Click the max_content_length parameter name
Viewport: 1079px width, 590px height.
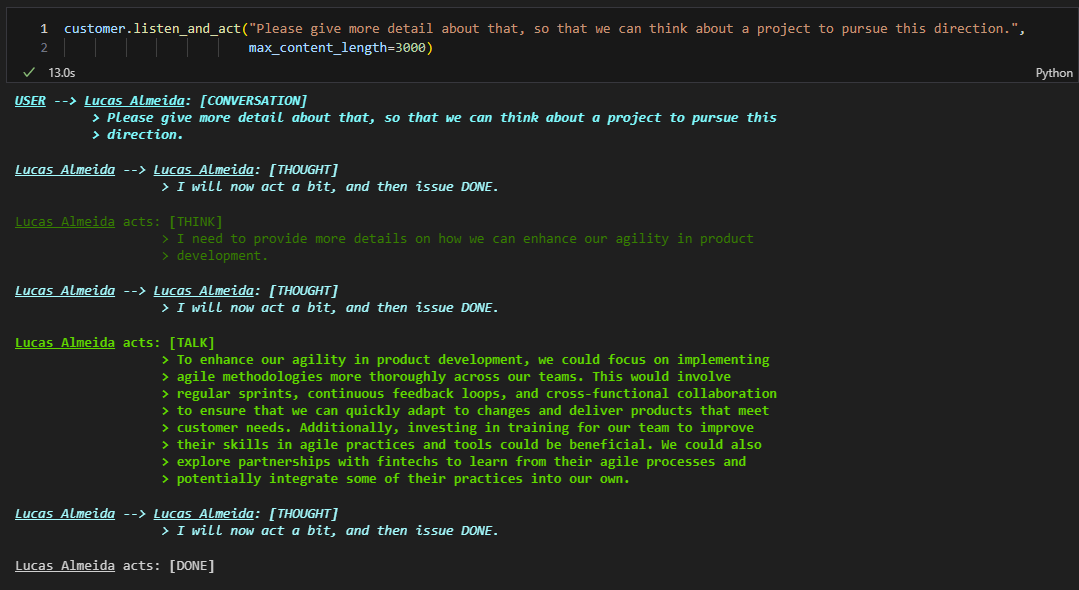point(318,48)
